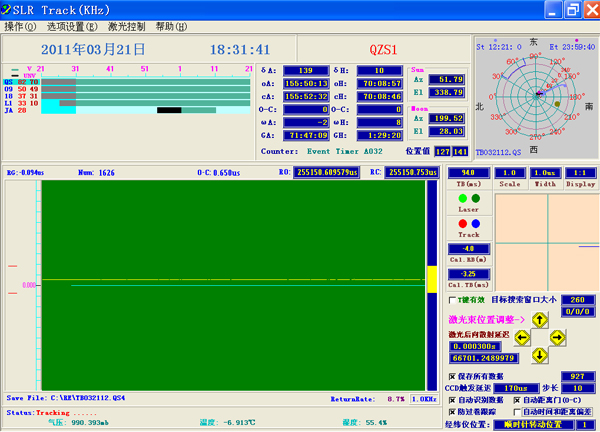
Task: Click the blue Track indicator light
Action: pyautogui.click(x=476, y=223)
